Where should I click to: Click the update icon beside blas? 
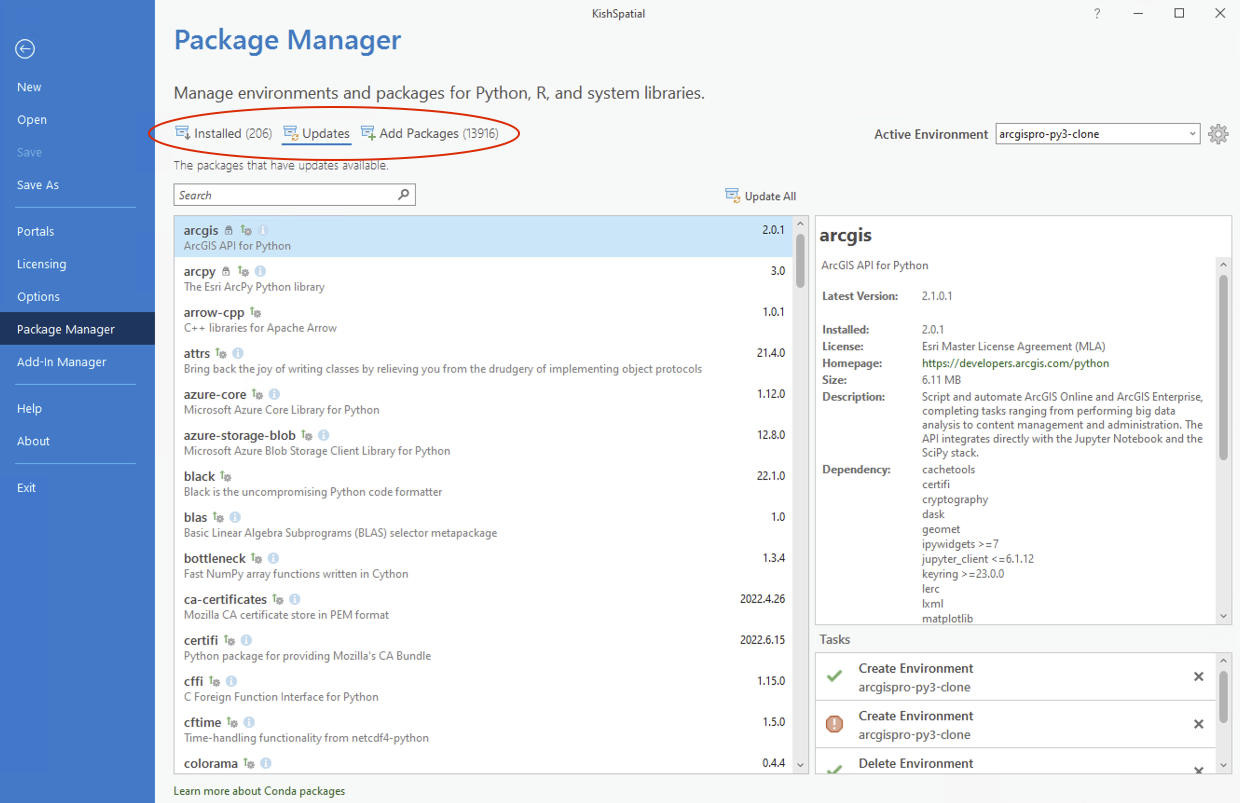[218, 518]
